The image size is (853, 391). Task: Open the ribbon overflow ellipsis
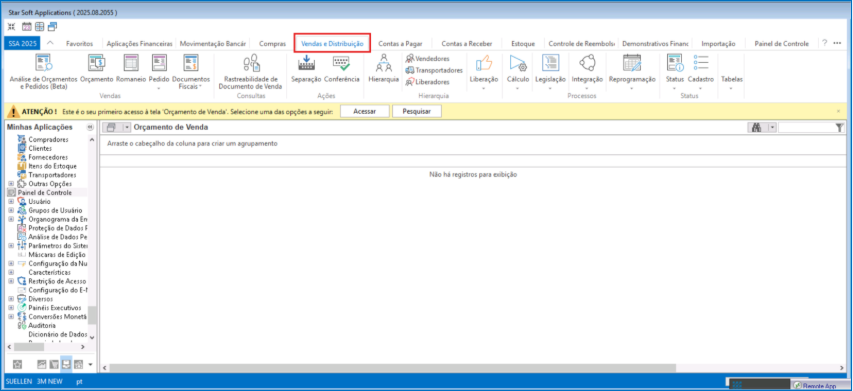click(x=837, y=43)
